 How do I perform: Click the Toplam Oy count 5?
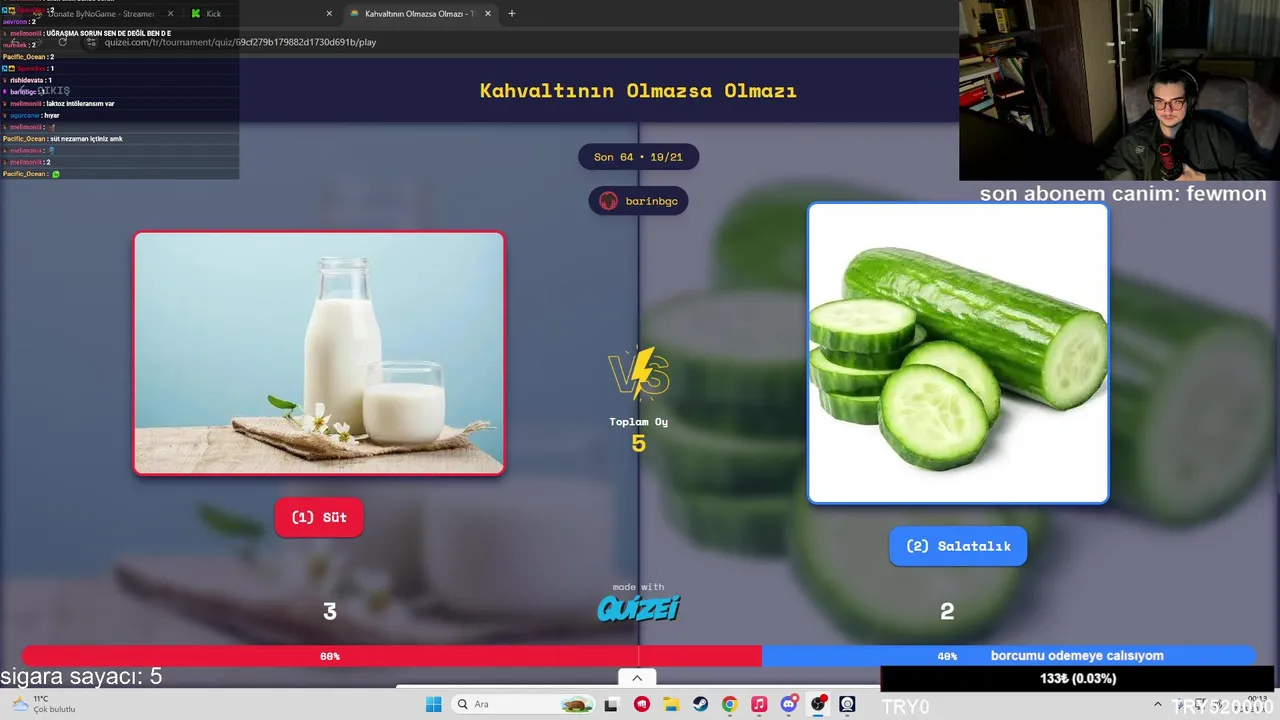coord(638,443)
